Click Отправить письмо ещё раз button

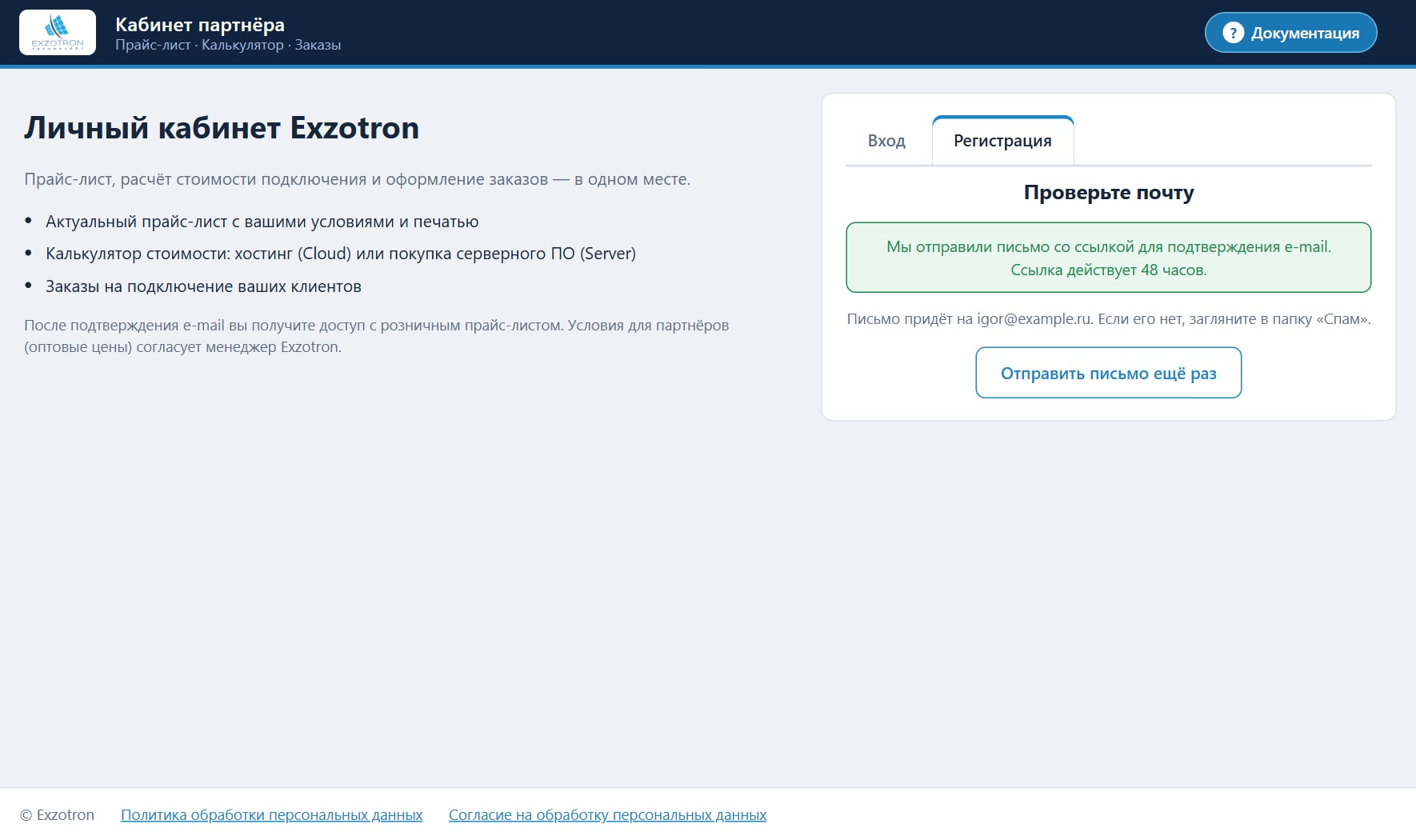click(x=1108, y=373)
